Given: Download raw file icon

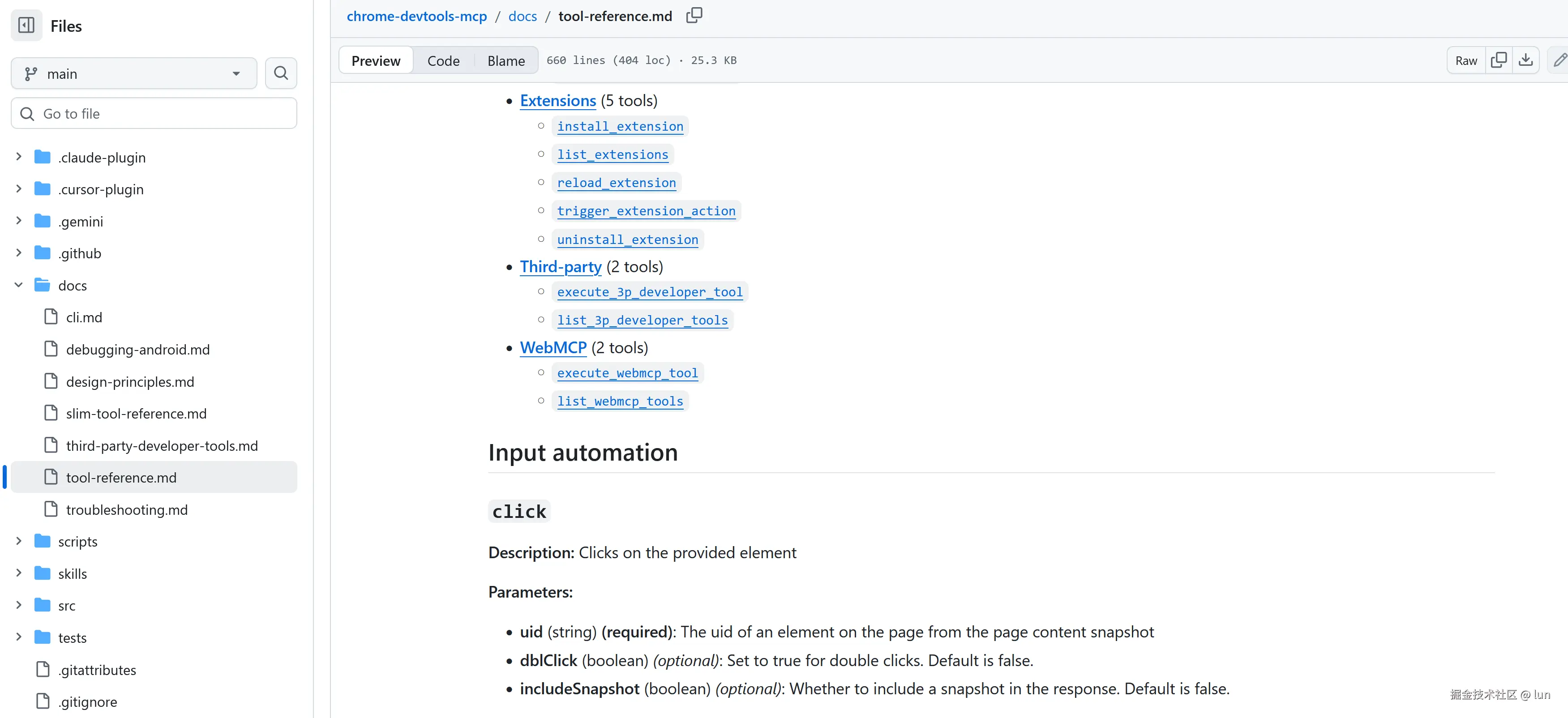Looking at the screenshot, I should tap(1525, 60).
